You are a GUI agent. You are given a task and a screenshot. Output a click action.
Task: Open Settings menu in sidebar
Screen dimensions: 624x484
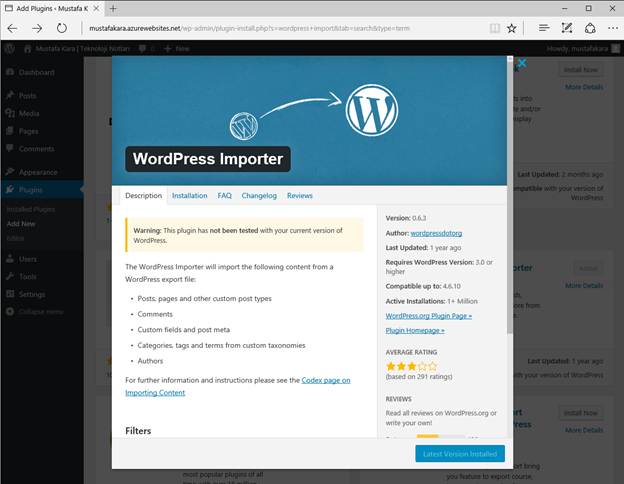point(32,295)
